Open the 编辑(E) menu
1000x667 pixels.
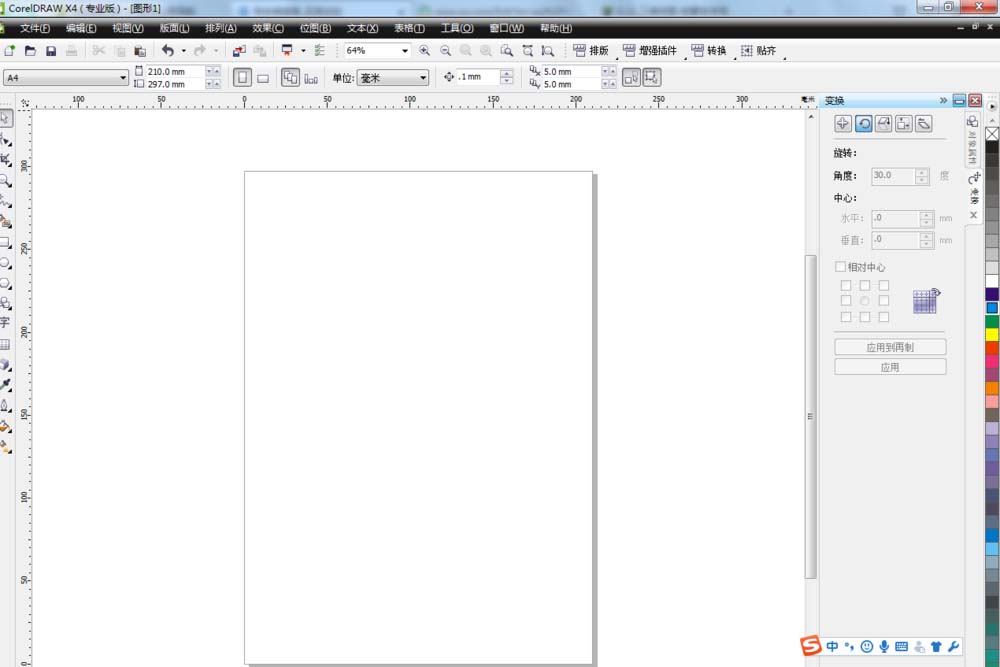[80, 28]
